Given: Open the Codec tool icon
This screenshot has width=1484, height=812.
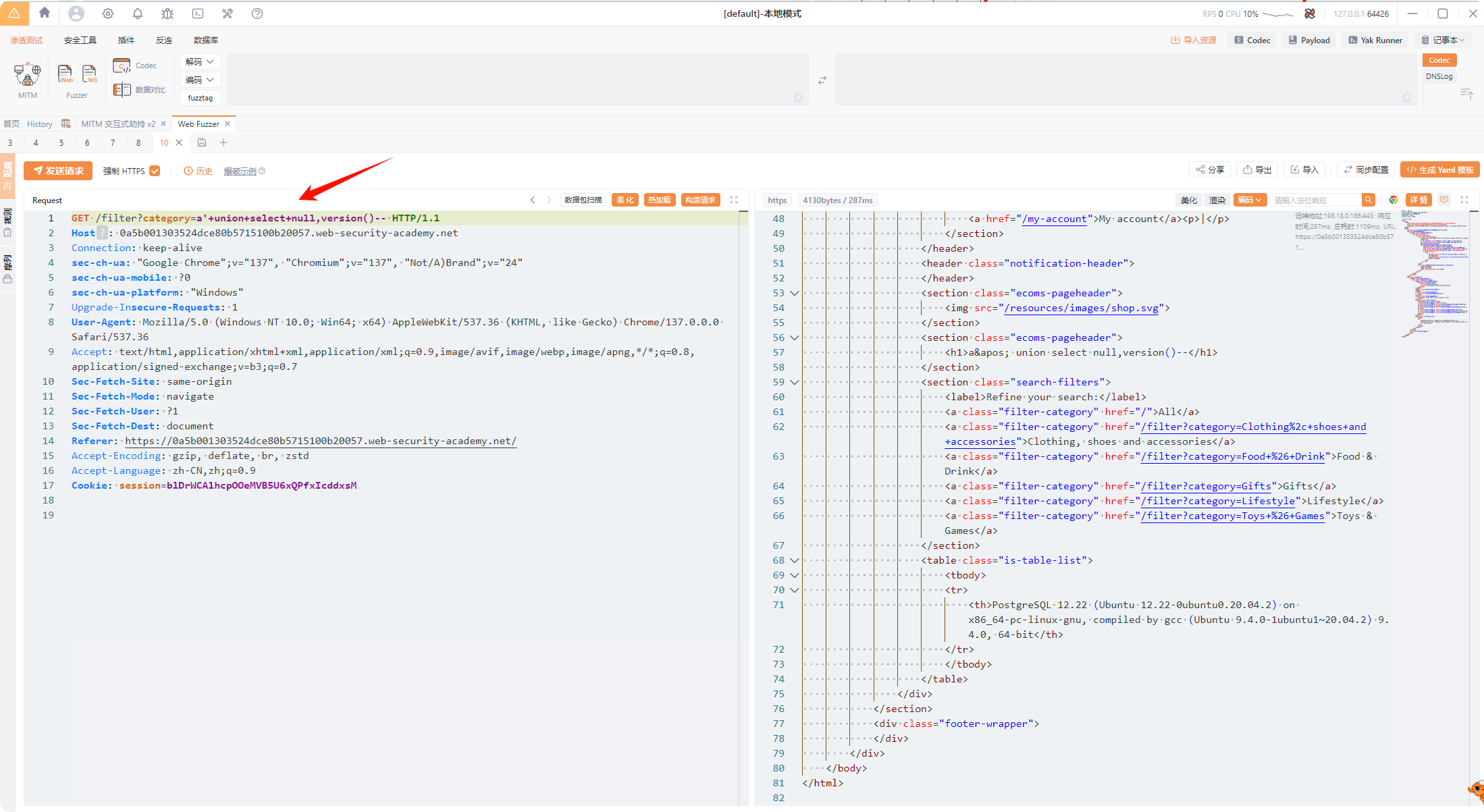Looking at the screenshot, I should (122, 65).
